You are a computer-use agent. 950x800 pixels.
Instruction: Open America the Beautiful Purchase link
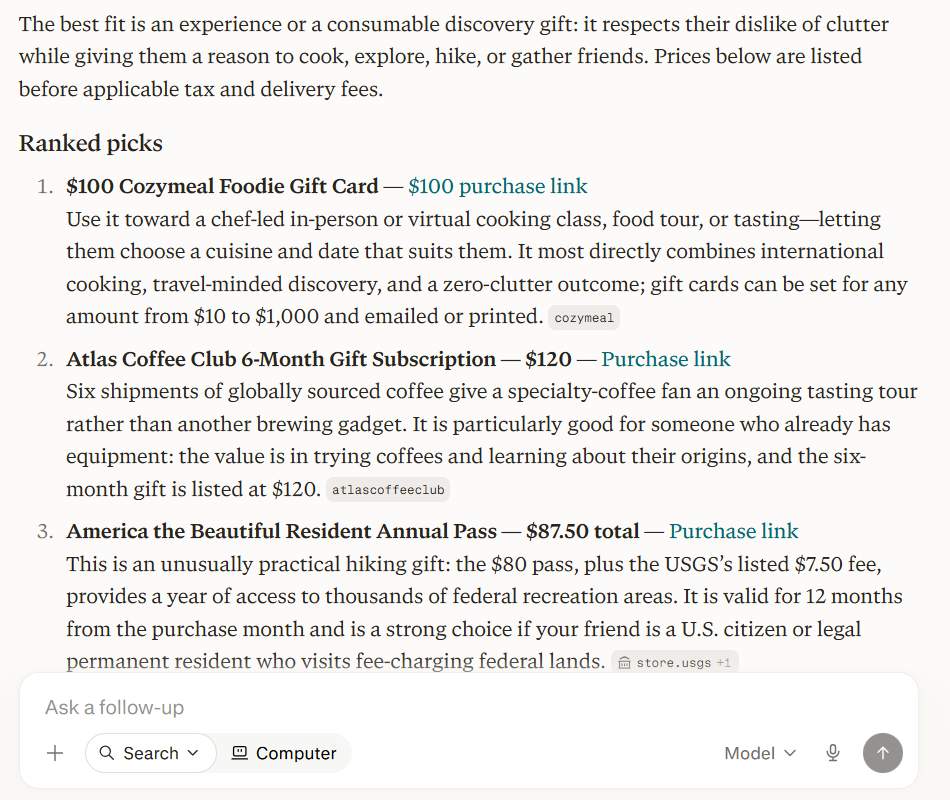tap(734, 531)
